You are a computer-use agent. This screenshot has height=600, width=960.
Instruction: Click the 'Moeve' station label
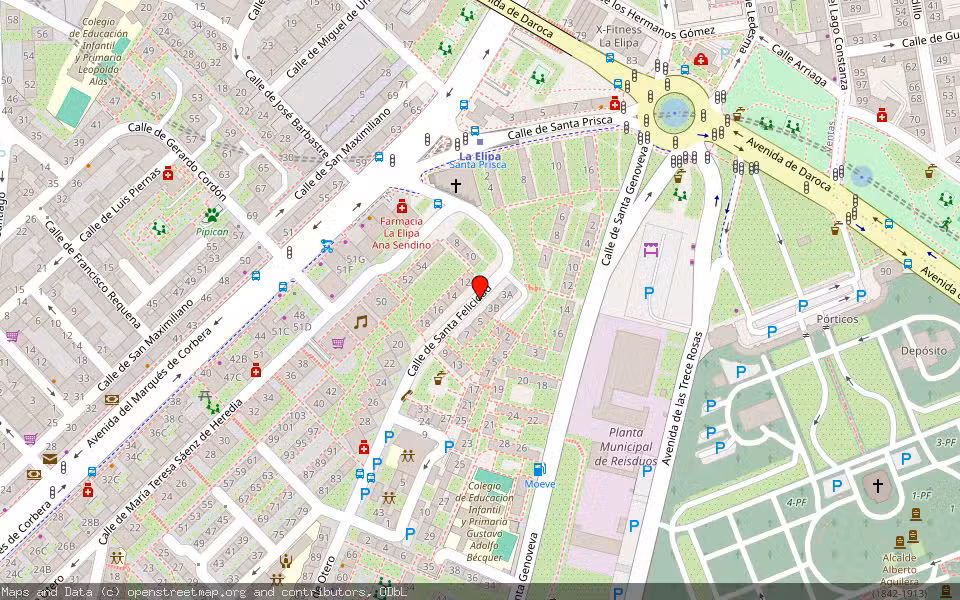coord(540,484)
